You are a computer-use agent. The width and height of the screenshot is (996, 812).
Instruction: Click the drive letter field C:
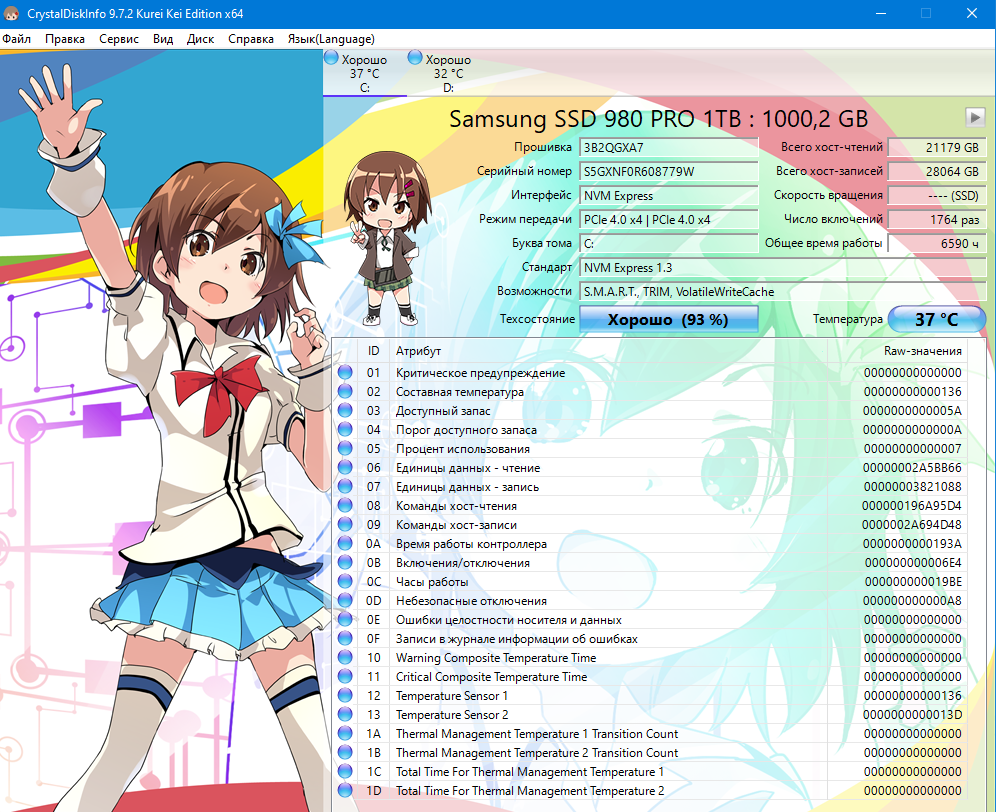(x=669, y=243)
